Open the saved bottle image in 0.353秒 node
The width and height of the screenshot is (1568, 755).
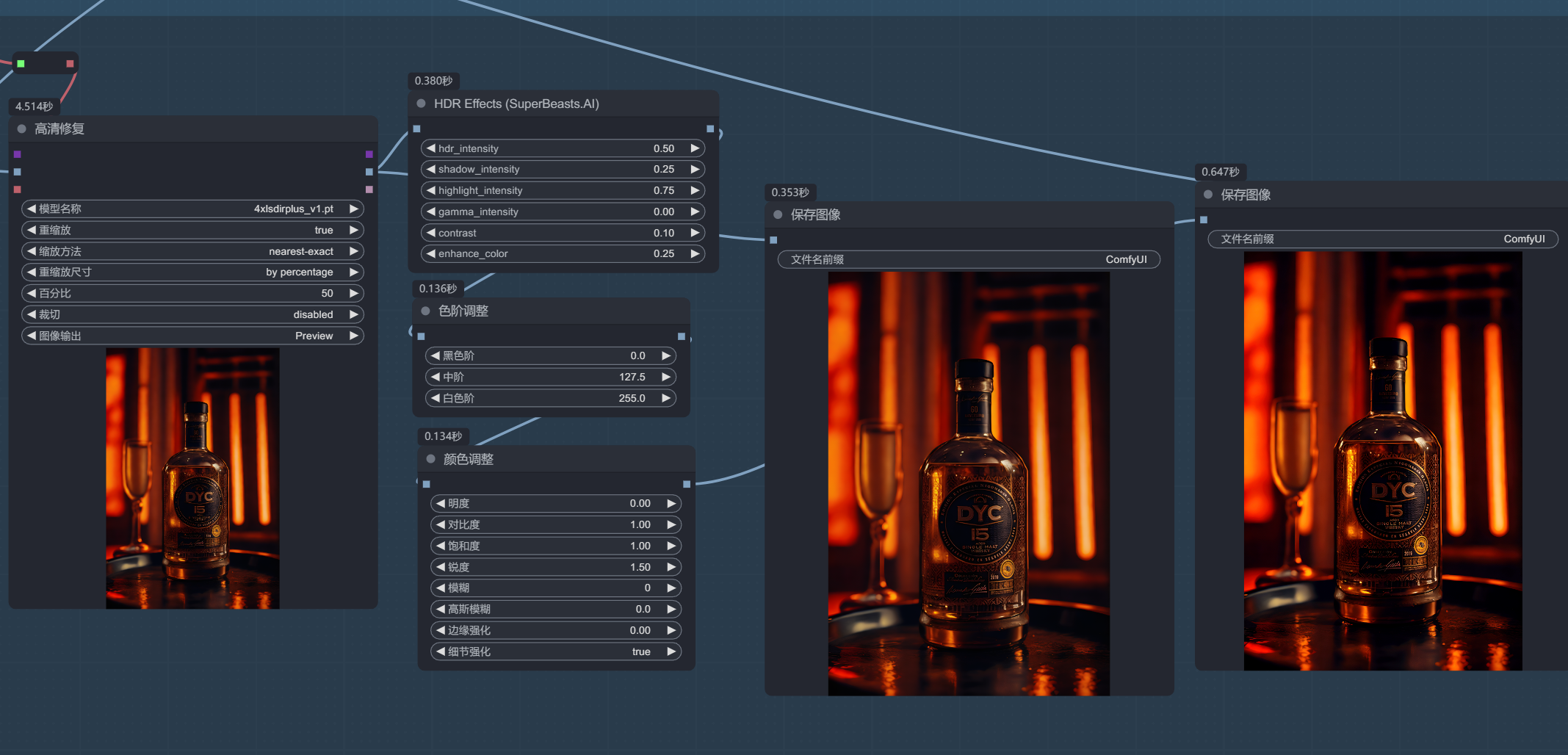pyautogui.click(x=969, y=483)
